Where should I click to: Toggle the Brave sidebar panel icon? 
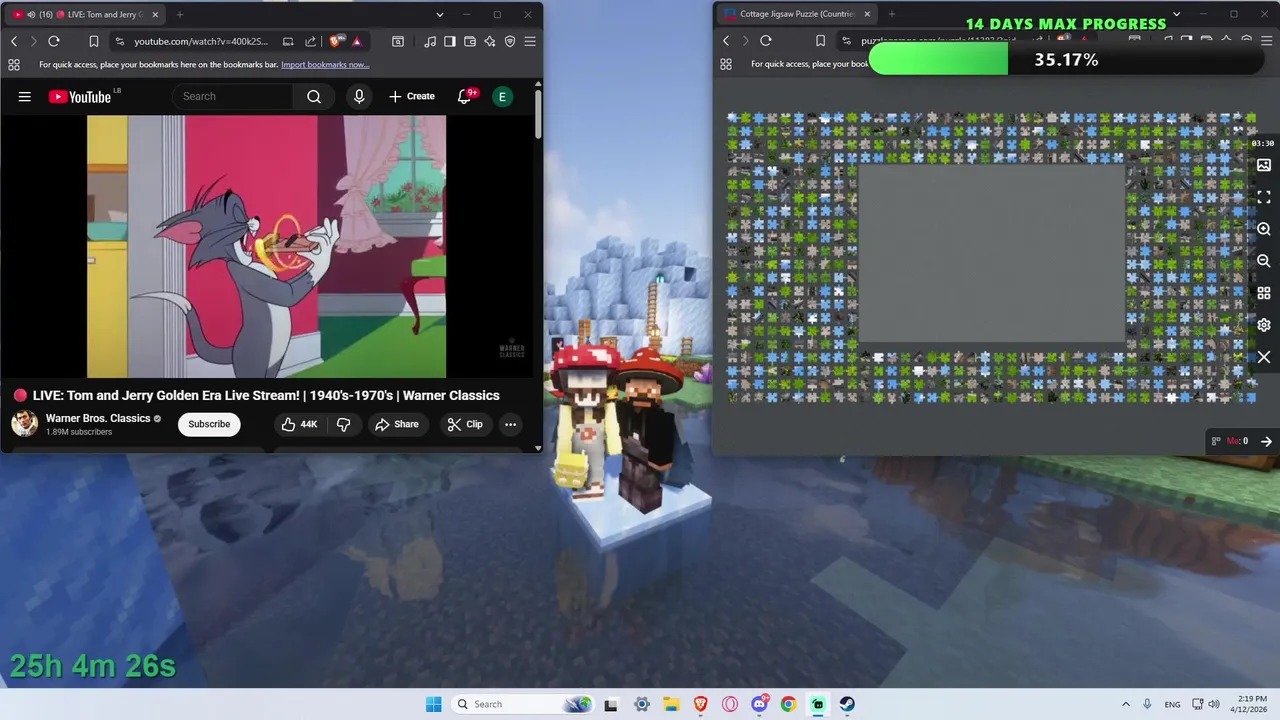tap(450, 41)
